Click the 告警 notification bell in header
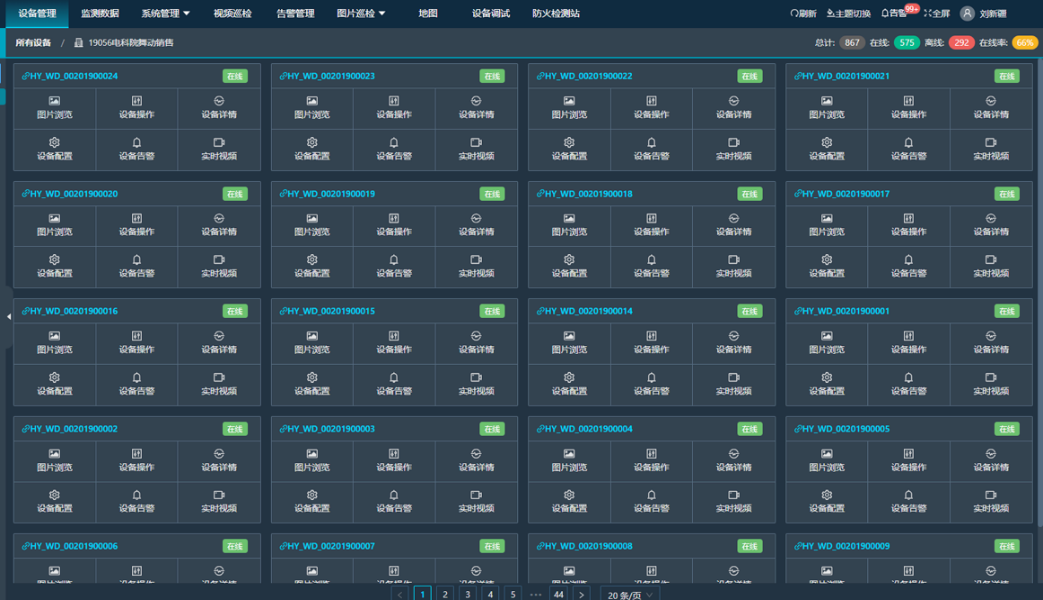 pyautogui.click(x=894, y=14)
